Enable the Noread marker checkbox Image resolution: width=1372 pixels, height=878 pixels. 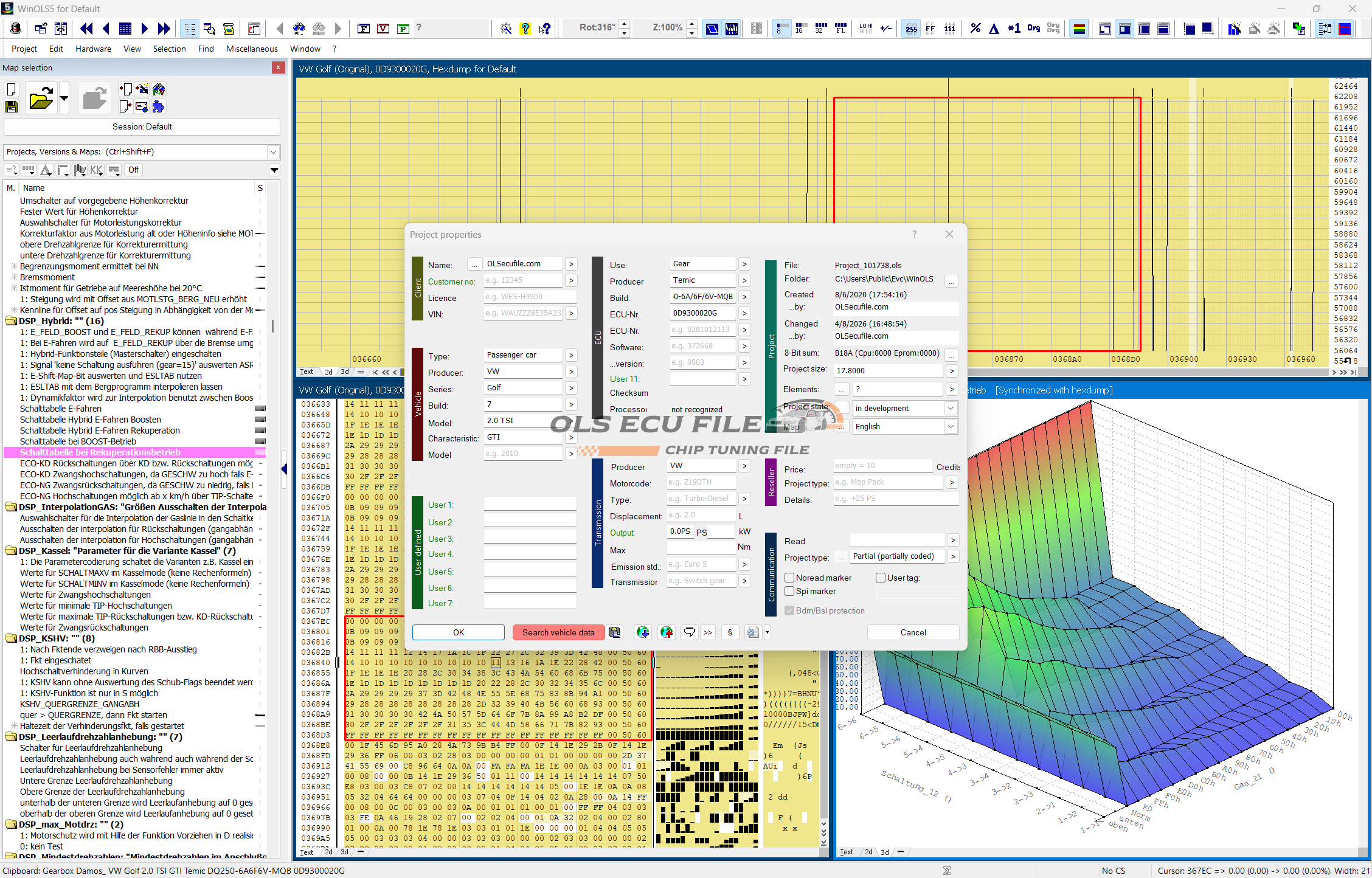point(789,578)
